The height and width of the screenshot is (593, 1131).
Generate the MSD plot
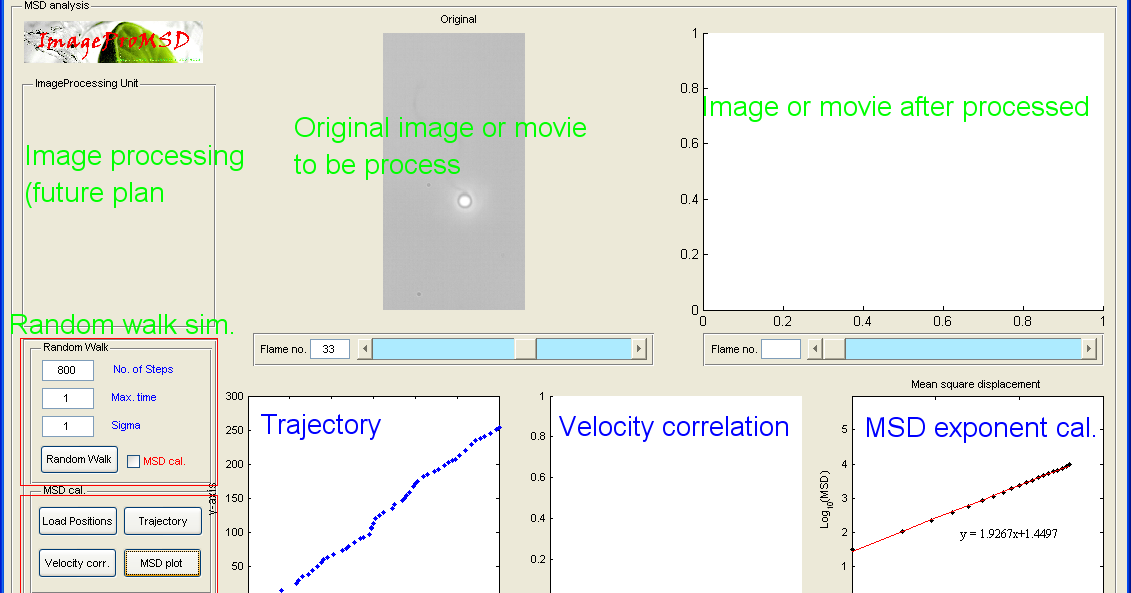point(162,562)
